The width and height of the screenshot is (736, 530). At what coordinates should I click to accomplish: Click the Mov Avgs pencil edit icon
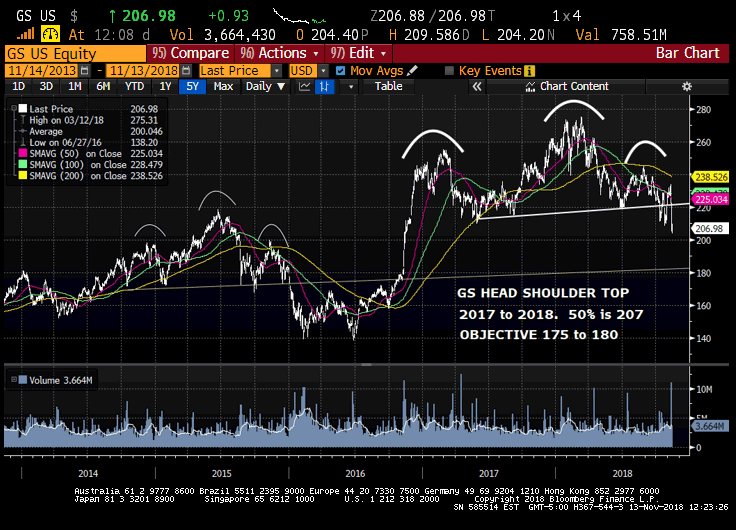pos(412,71)
